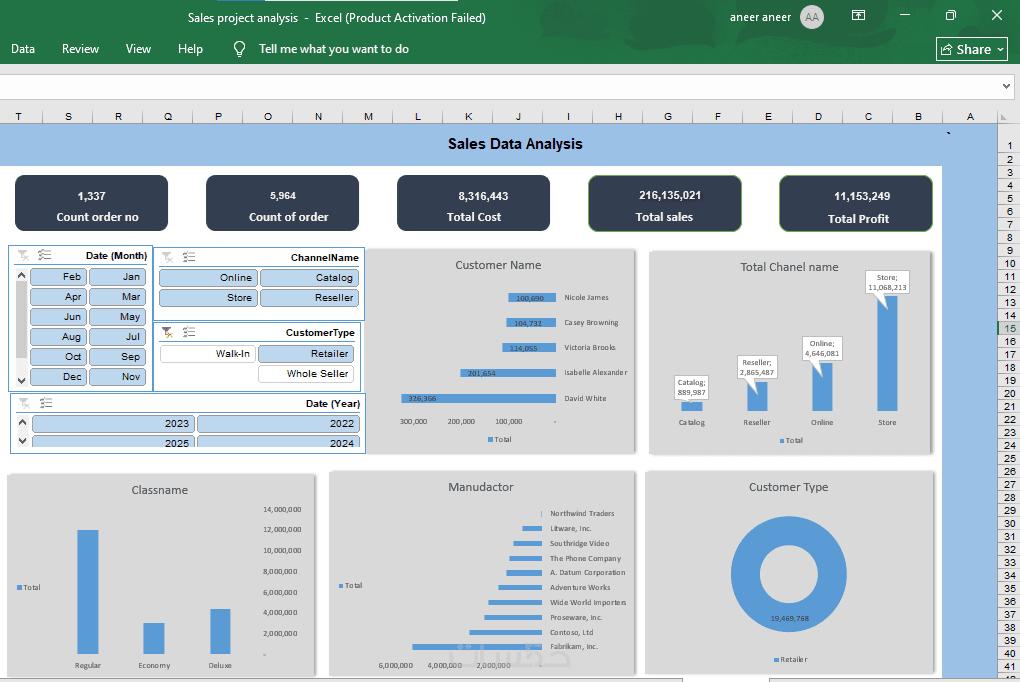
Task: Toggle the Retailer customer type filter
Action: (x=306, y=353)
